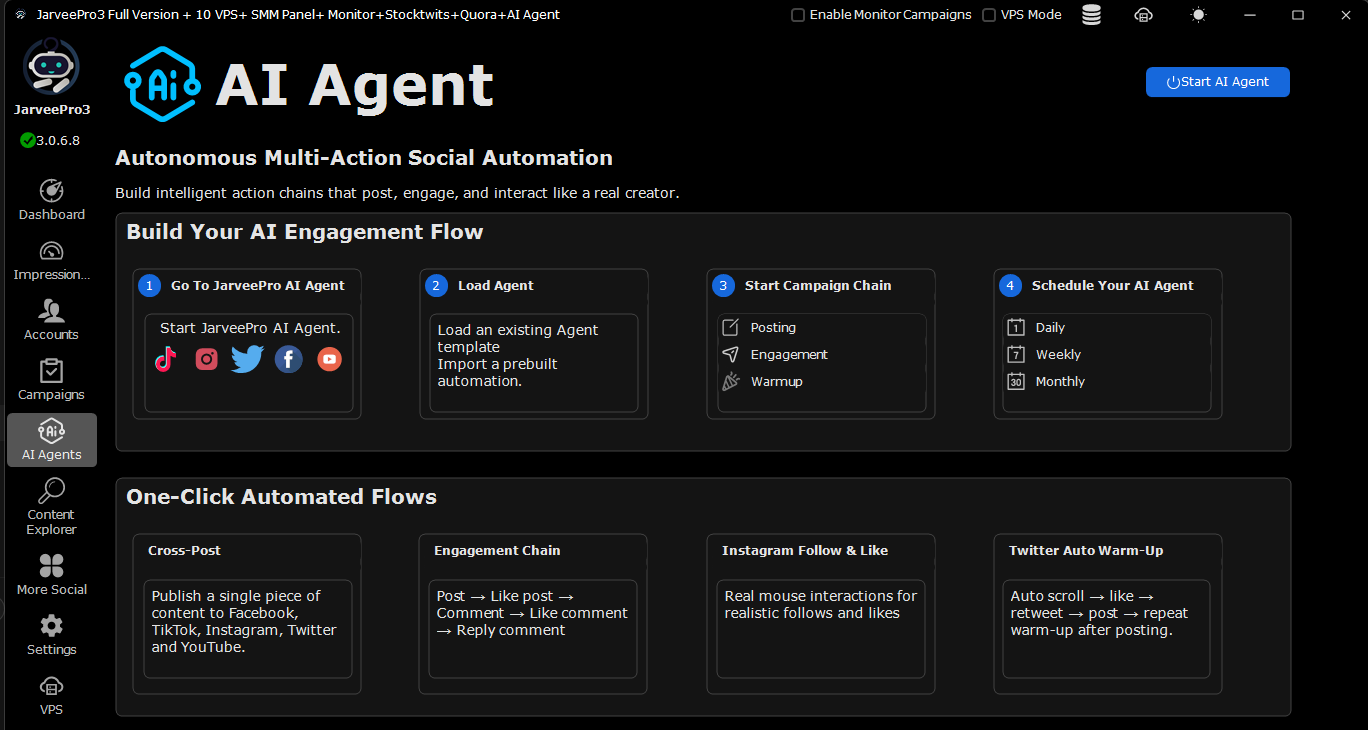Click the YouTube icon

(329, 359)
